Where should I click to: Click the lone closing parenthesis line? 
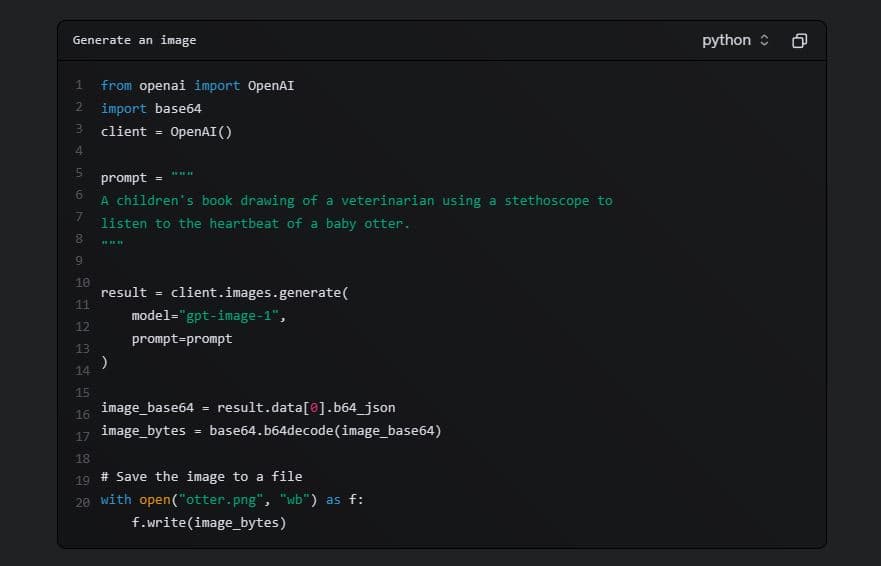click(104, 363)
